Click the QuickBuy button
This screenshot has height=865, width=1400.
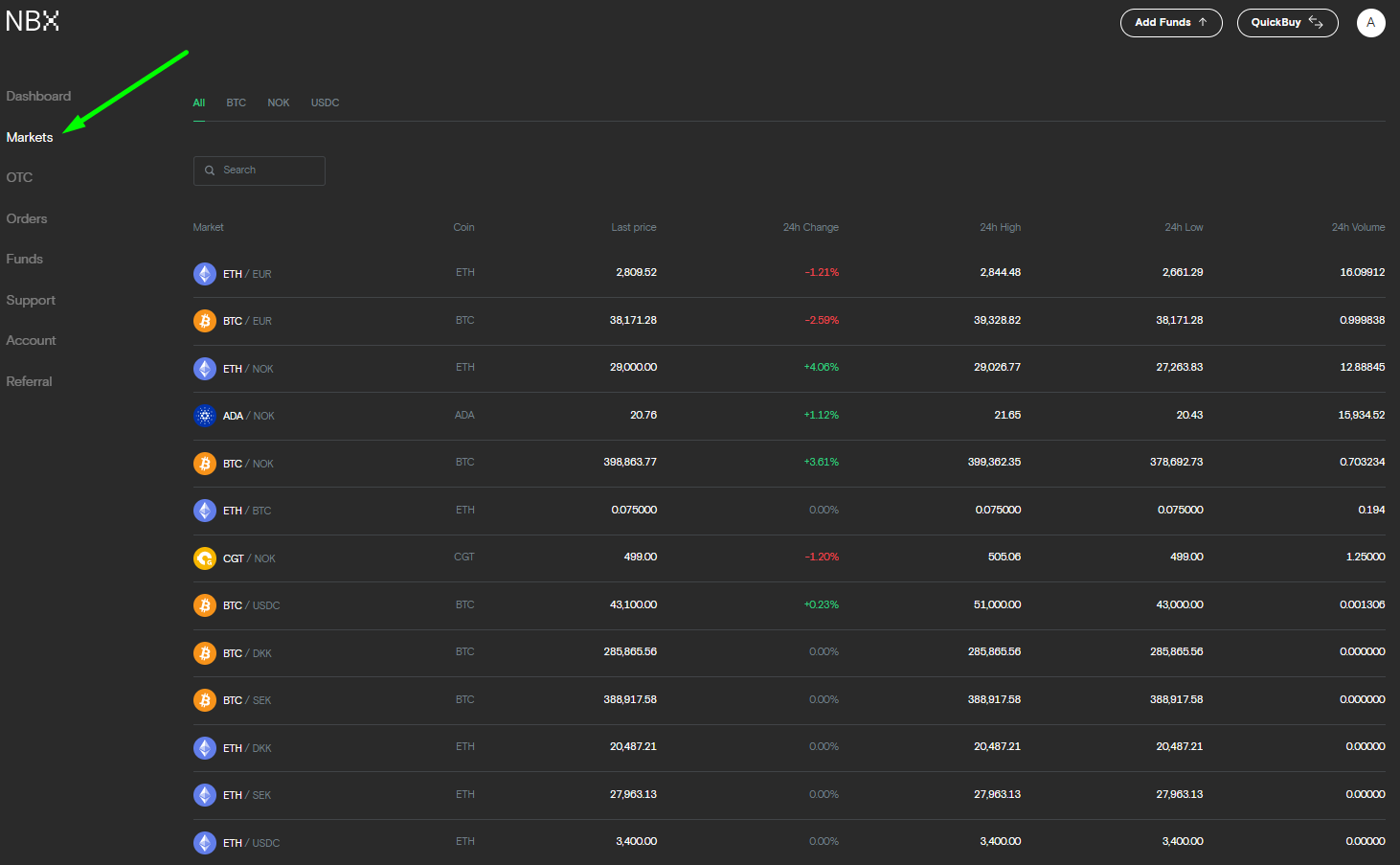[x=1286, y=23]
